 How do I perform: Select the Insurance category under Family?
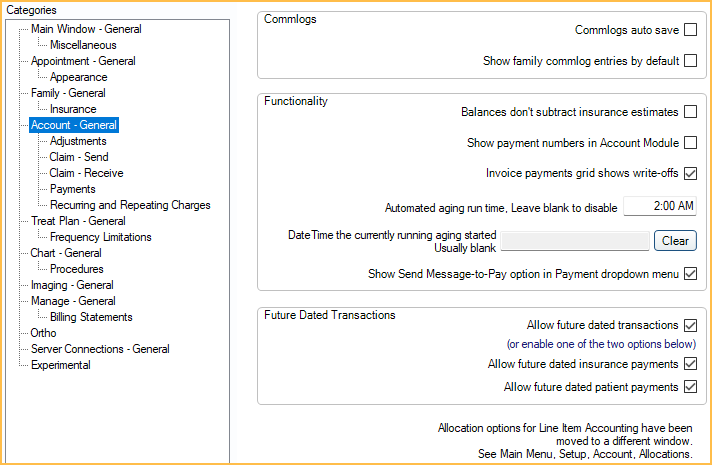point(73,109)
